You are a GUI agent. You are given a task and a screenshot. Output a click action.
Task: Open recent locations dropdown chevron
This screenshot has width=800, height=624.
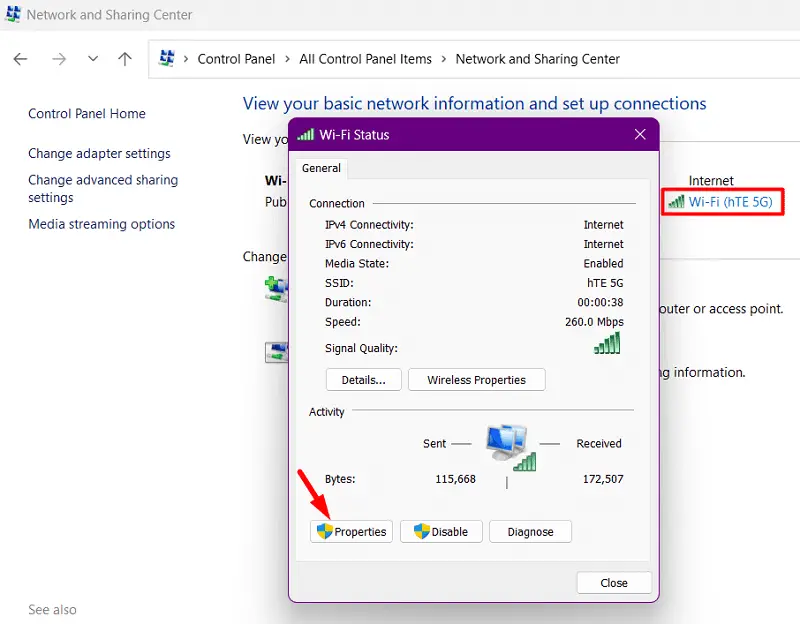pyautogui.click(x=93, y=59)
